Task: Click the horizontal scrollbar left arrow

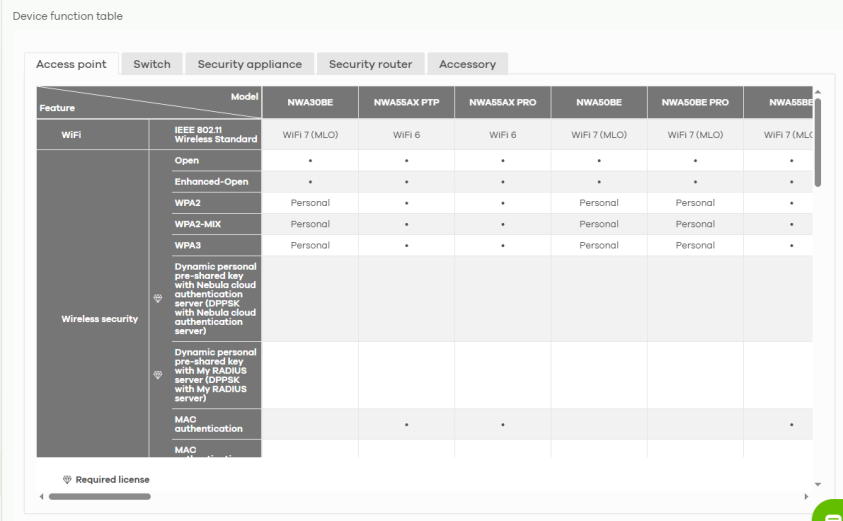Action: pos(41,497)
